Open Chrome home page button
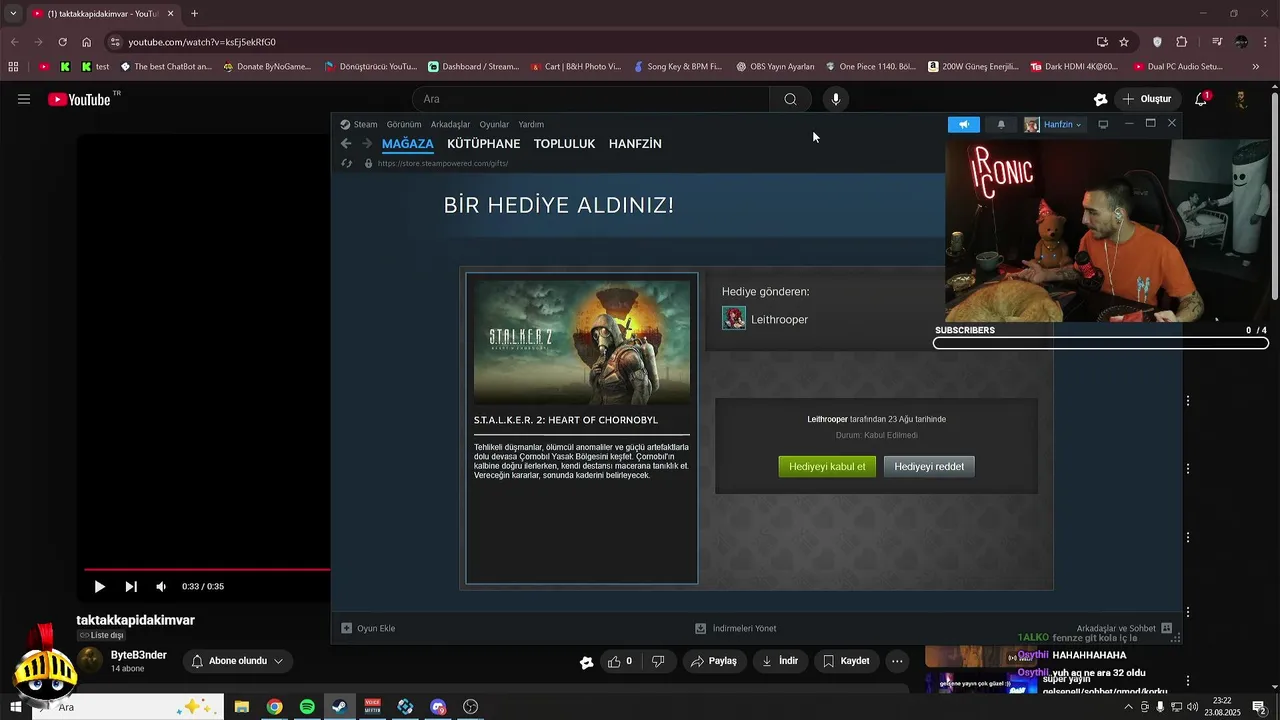1280x720 pixels. pyautogui.click(x=86, y=42)
